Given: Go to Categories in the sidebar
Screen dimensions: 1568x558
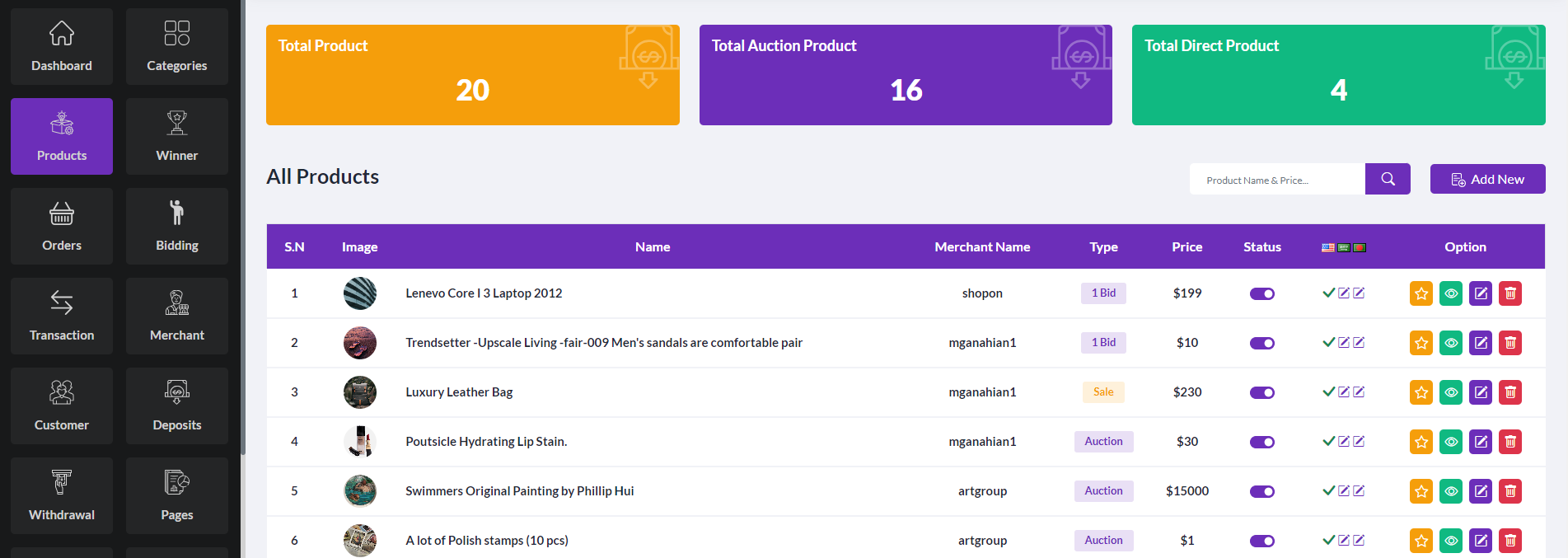Looking at the screenshot, I should [177, 46].
